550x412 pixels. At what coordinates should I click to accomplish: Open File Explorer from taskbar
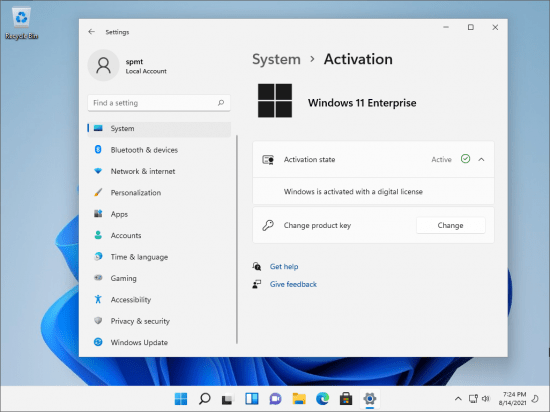[x=299, y=399]
